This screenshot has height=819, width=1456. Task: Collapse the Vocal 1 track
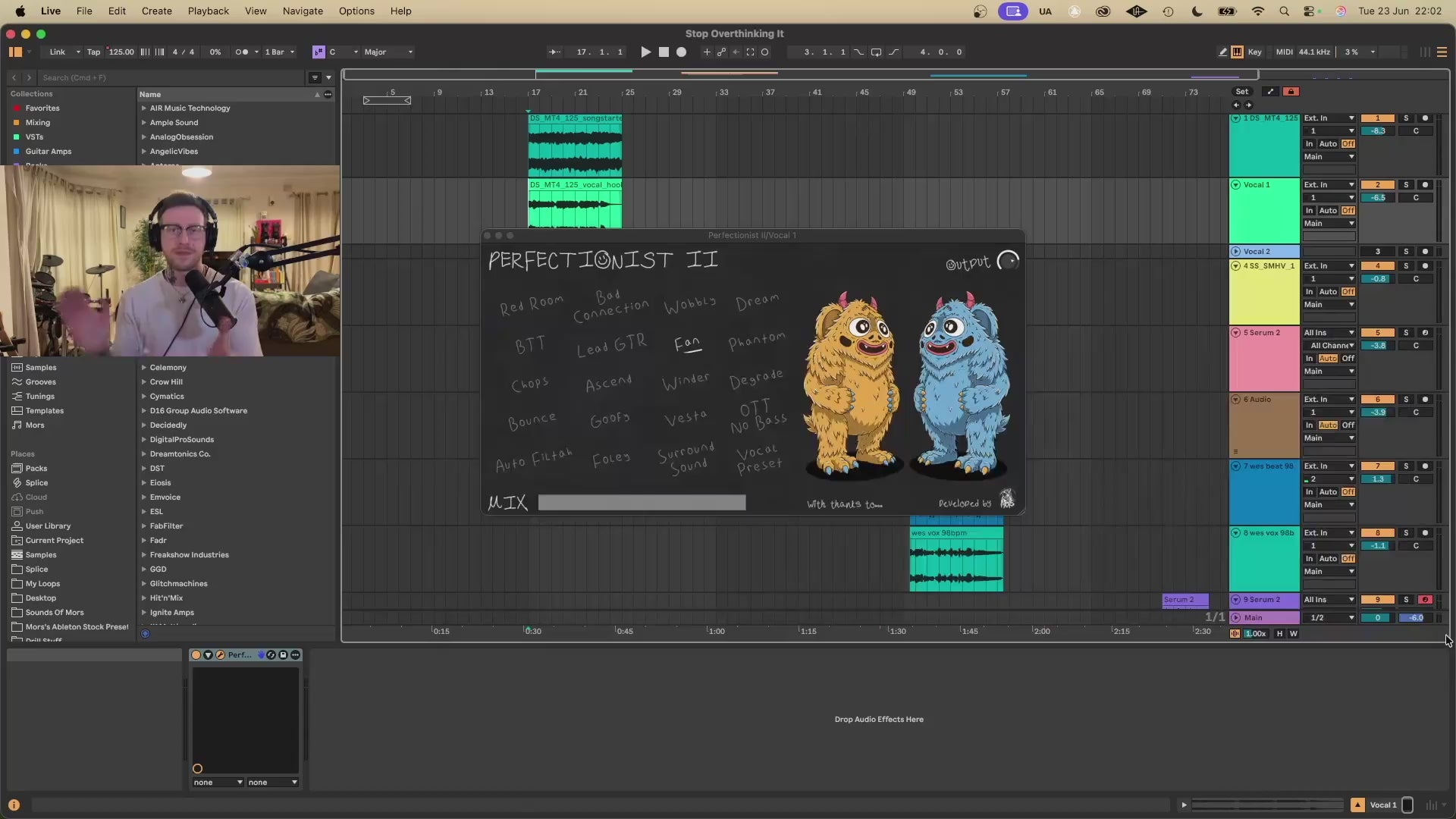click(x=1236, y=185)
